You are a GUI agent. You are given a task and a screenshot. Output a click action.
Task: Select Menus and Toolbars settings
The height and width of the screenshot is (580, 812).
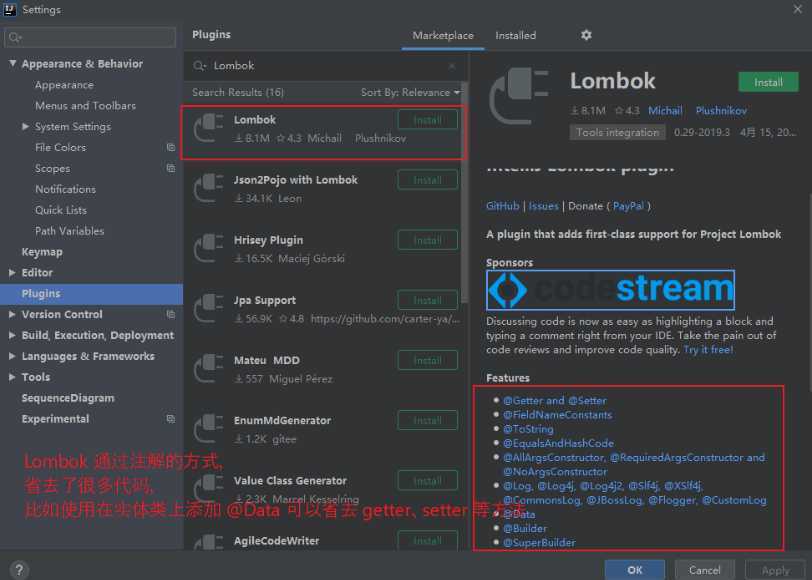85,105
